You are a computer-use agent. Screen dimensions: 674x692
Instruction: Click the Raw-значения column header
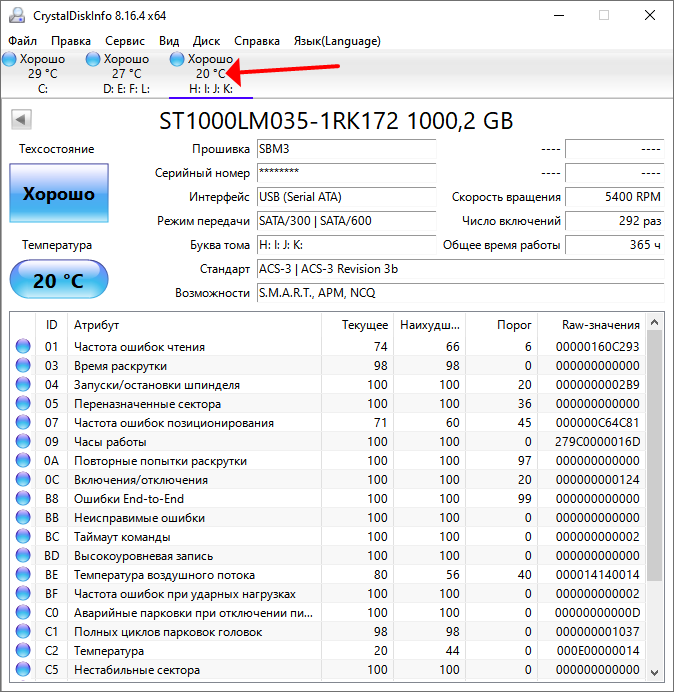(591, 325)
